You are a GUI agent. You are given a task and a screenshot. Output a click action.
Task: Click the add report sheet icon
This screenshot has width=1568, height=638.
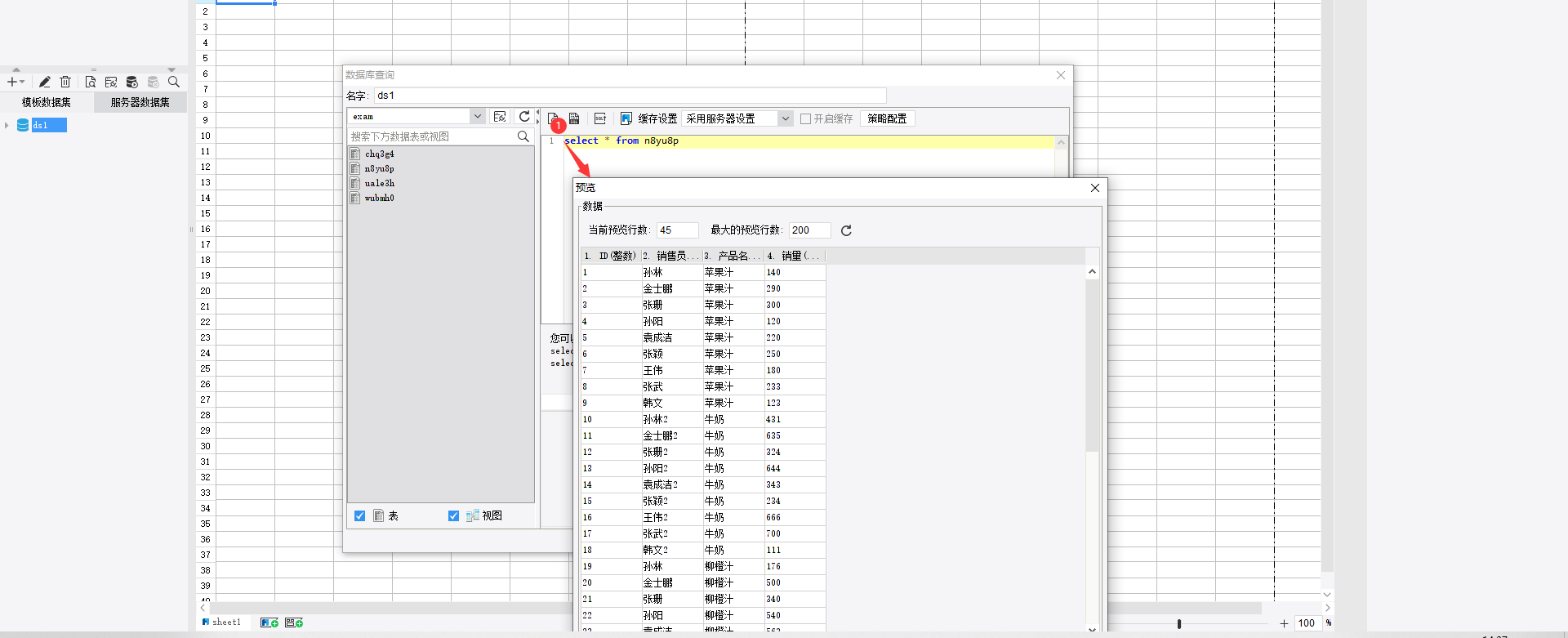(x=269, y=622)
